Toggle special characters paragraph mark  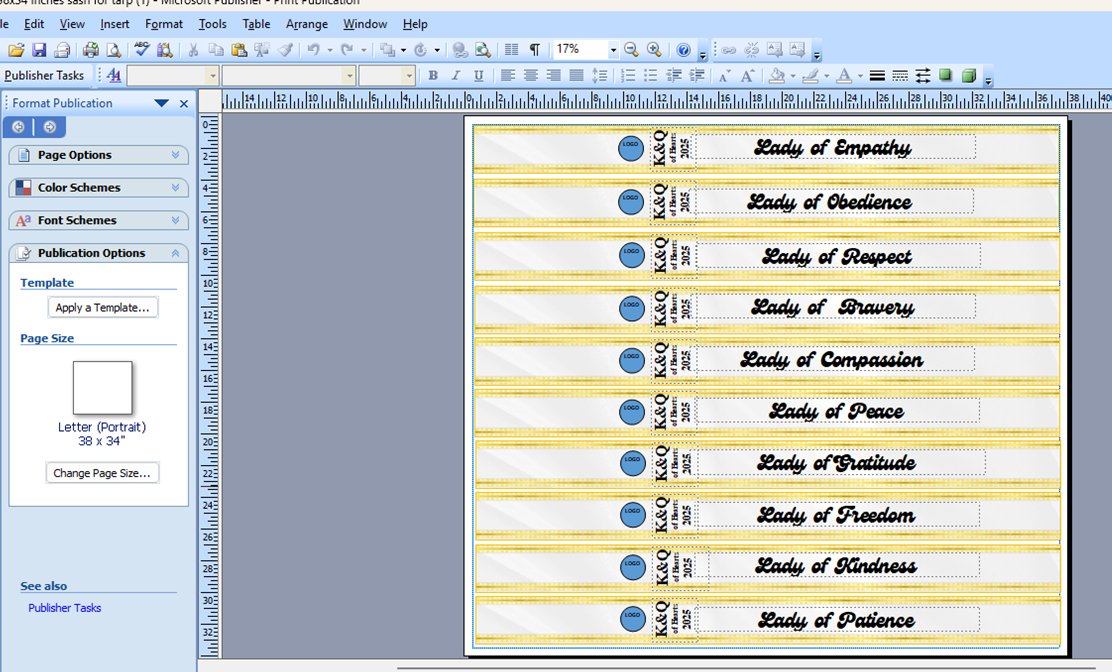[535, 50]
